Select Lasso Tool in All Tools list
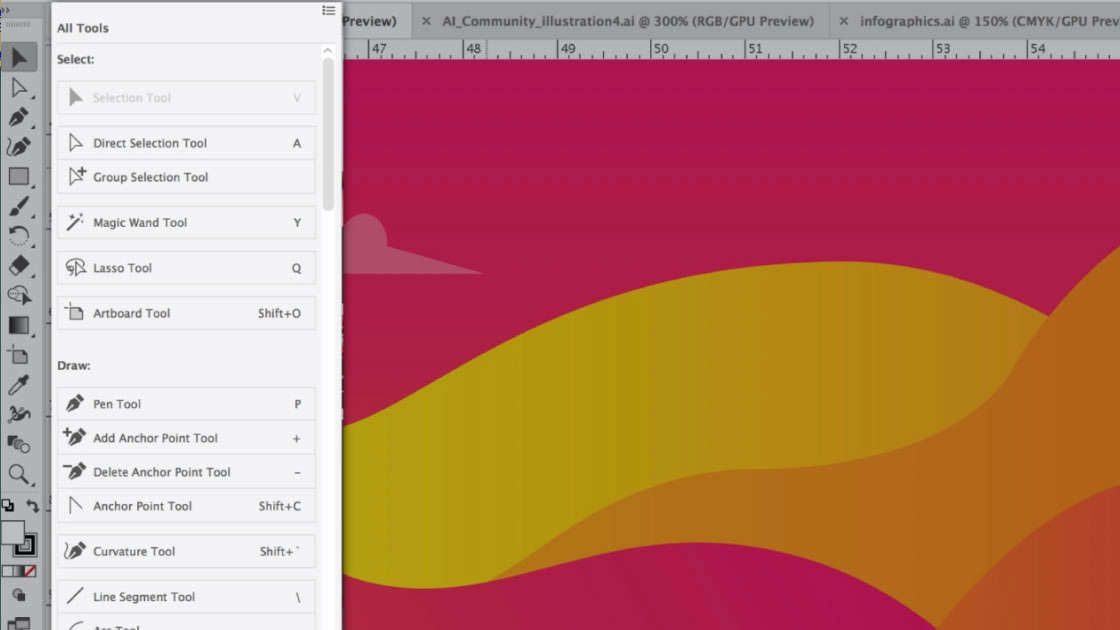This screenshot has width=1120, height=630. pos(186,268)
